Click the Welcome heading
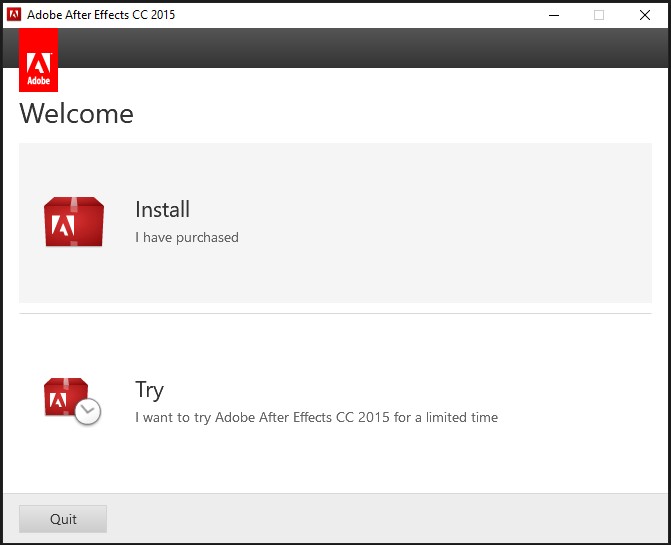671x545 pixels. (77, 114)
